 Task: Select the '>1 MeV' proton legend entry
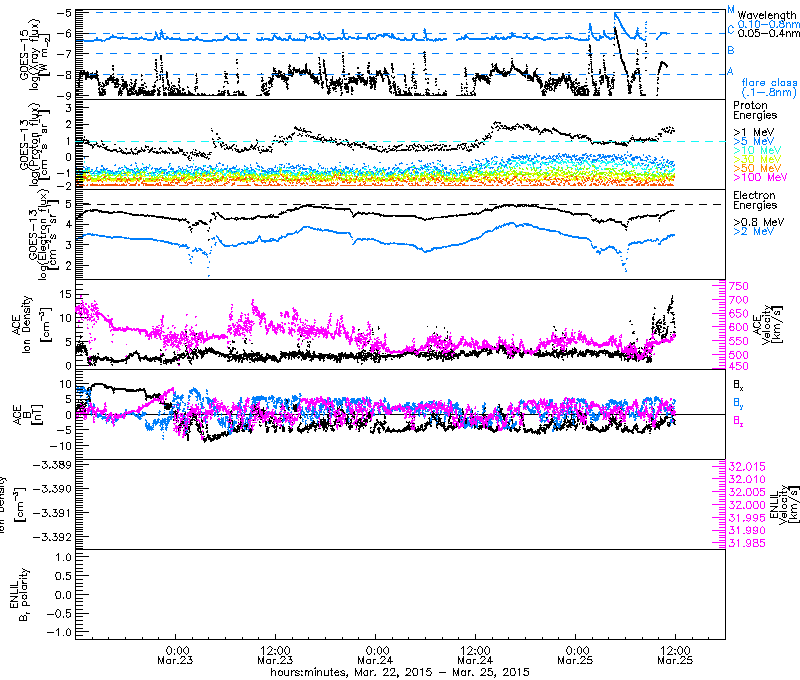pos(754,132)
